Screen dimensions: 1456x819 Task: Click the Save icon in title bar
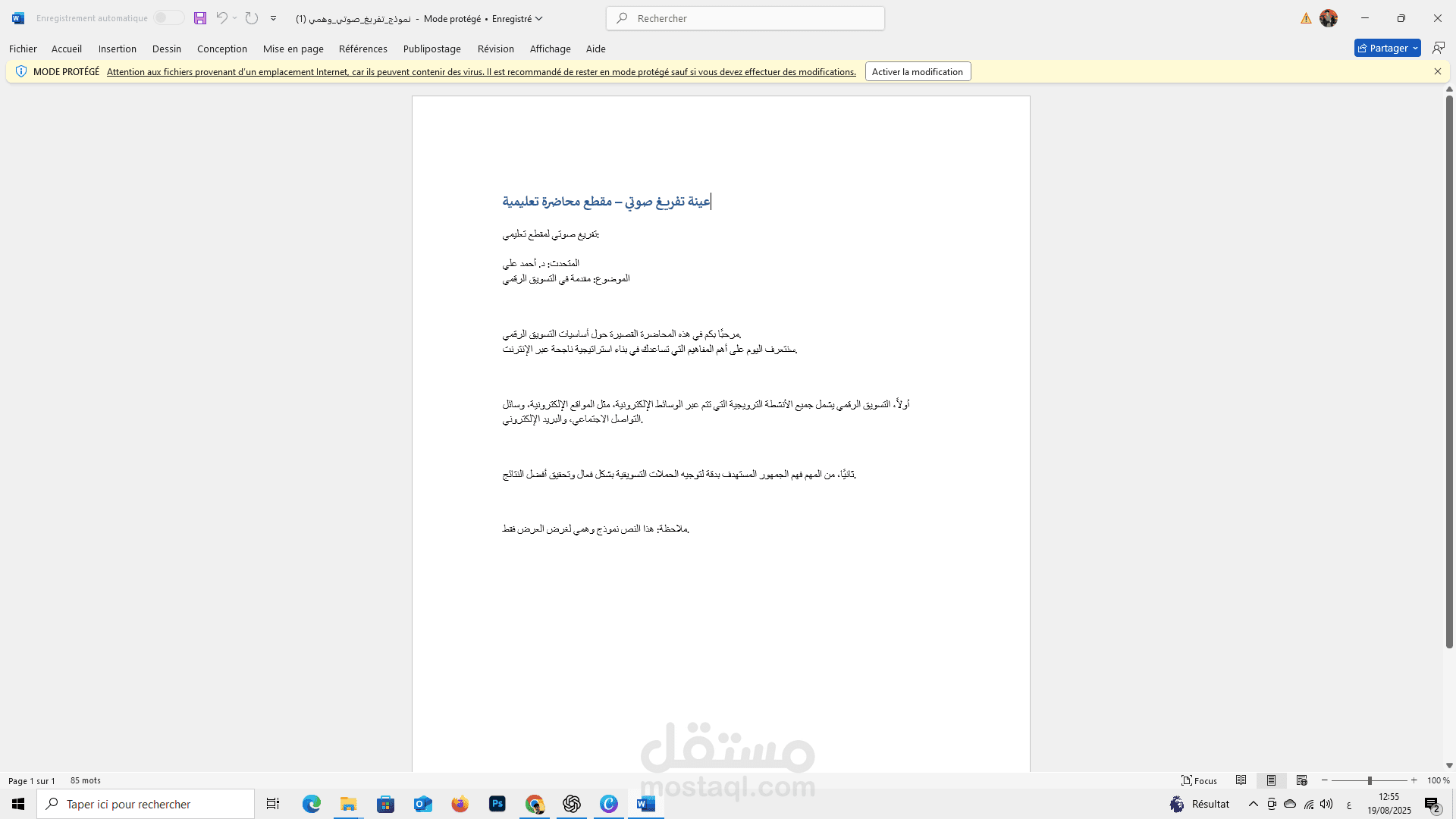point(200,18)
